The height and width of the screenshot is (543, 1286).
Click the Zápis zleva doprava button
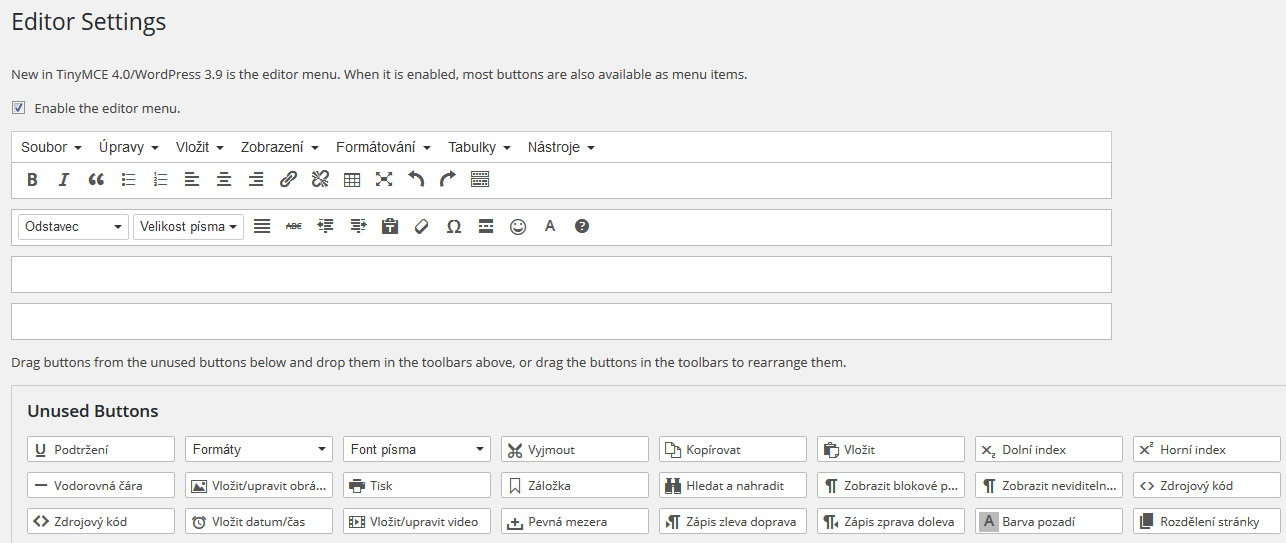tap(733, 522)
